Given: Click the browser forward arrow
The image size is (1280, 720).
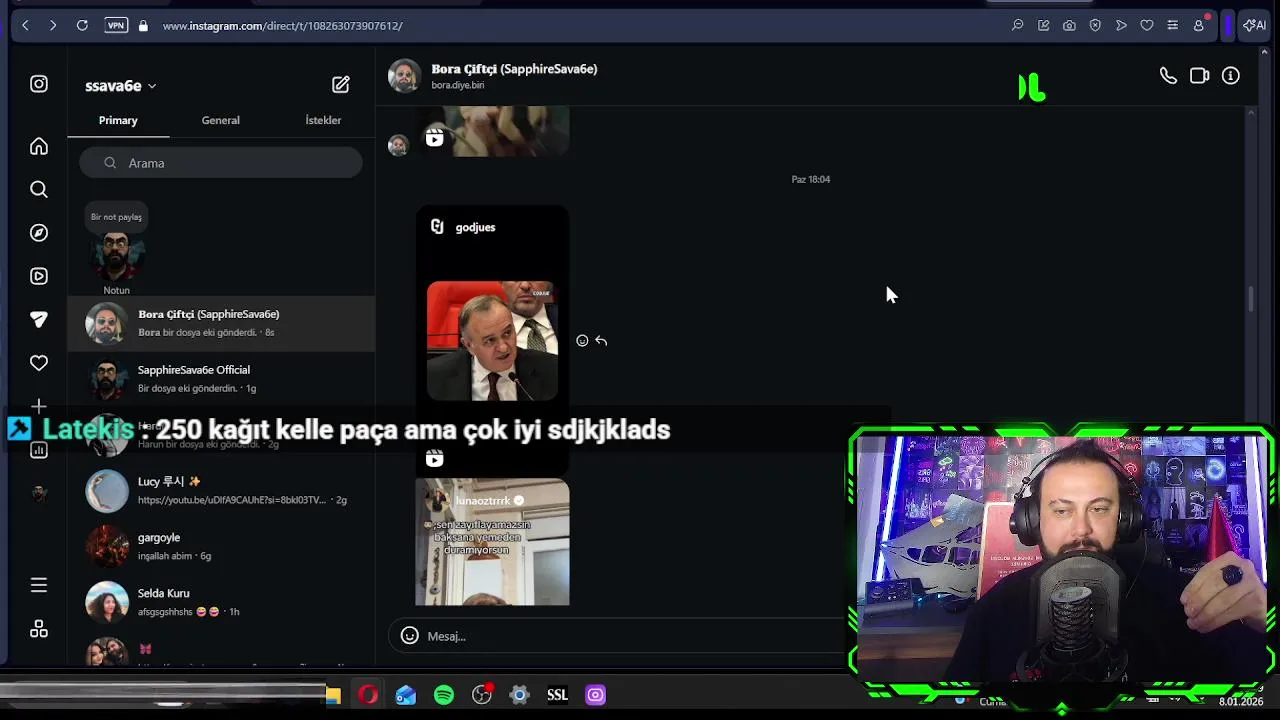Looking at the screenshot, I should click(x=52, y=25).
